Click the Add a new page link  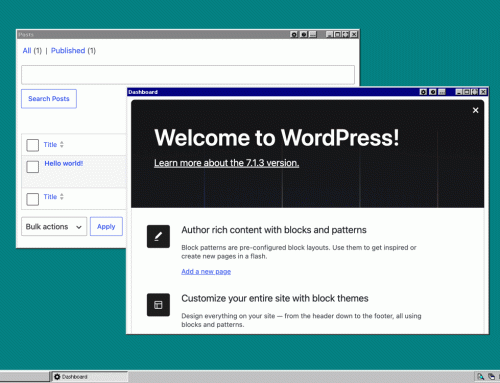tap(206, 272)
